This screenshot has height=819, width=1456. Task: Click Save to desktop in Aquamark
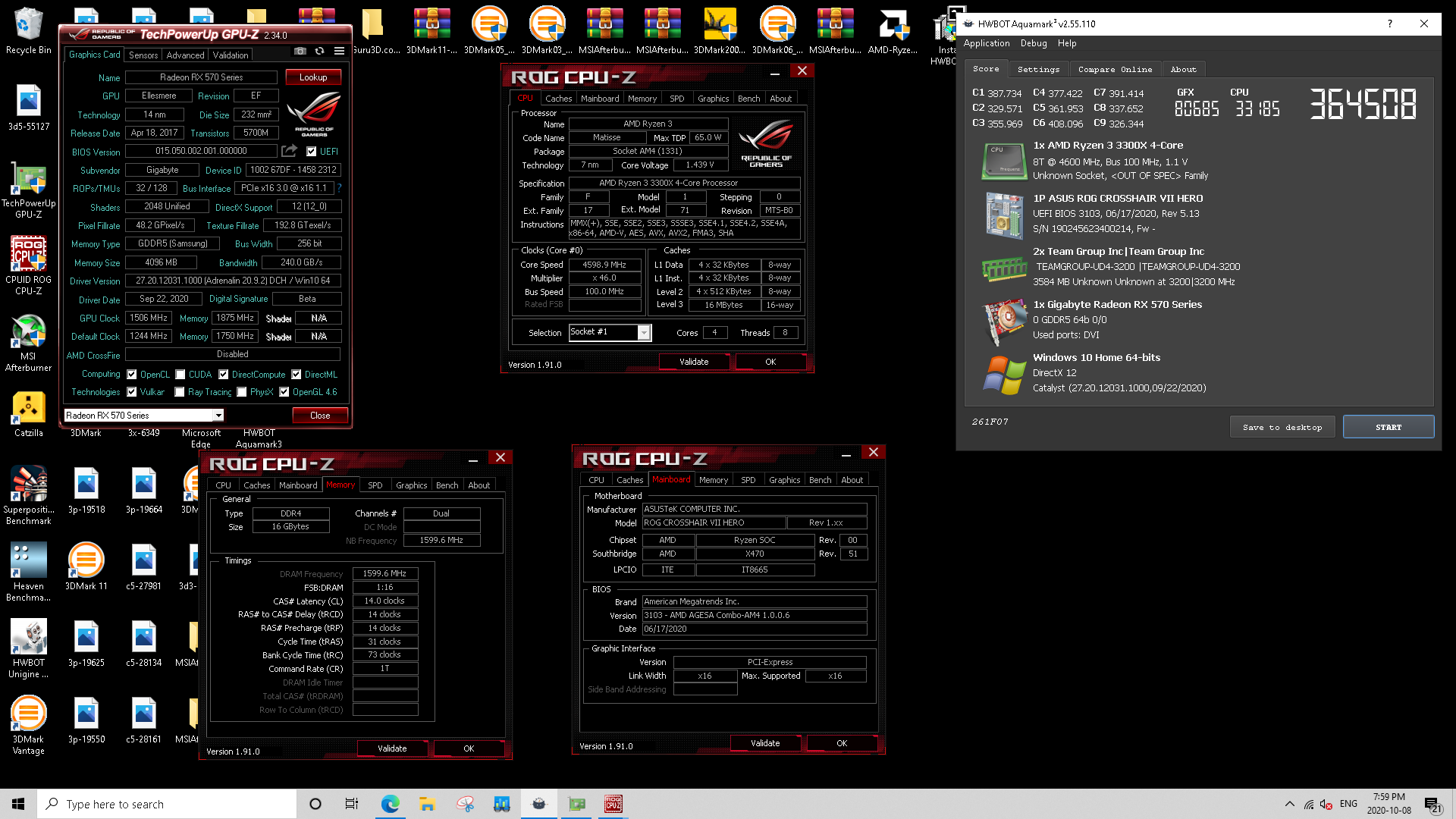pos(1282,427)
